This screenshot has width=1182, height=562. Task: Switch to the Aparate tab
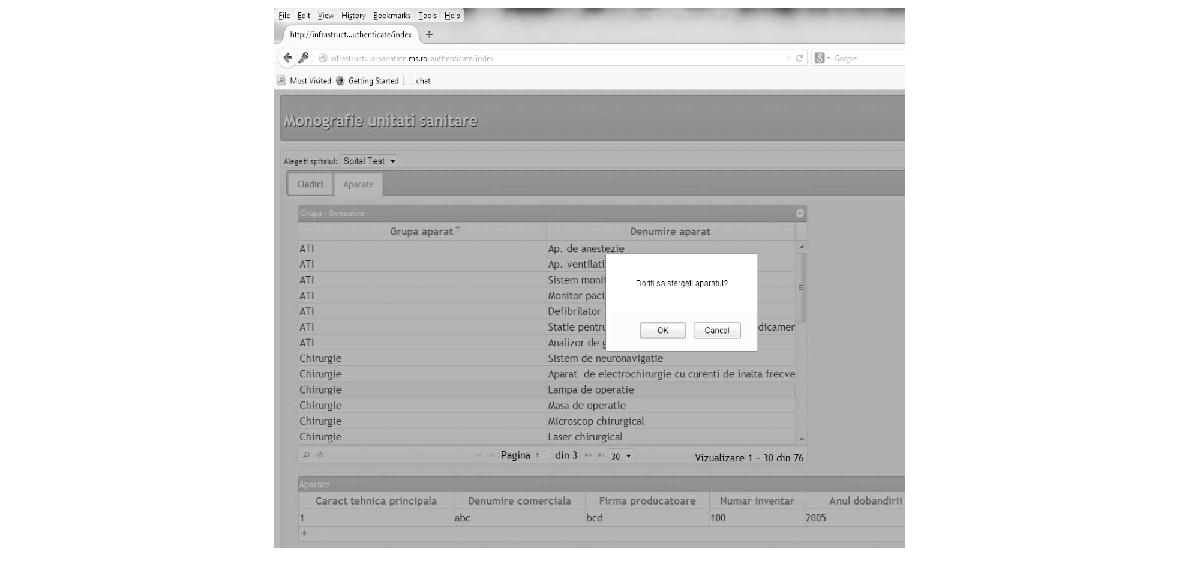click(x=358, y=184)
